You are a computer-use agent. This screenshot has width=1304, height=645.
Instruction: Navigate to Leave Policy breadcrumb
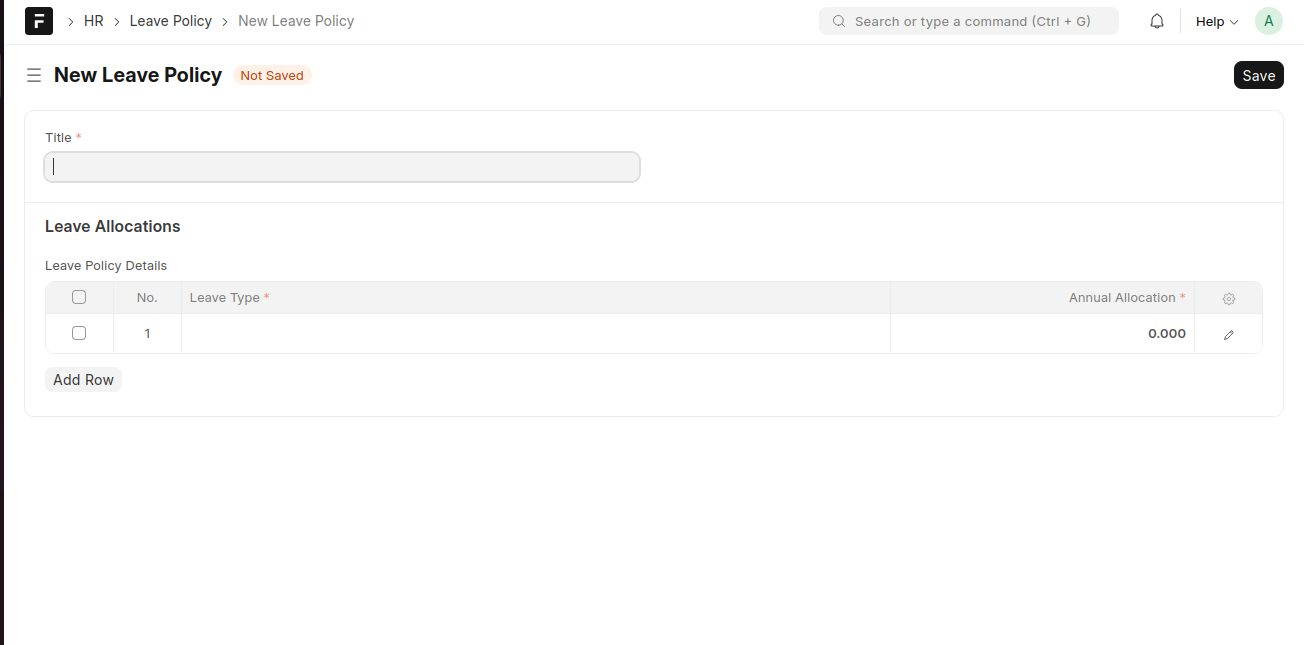click(171, 21)
